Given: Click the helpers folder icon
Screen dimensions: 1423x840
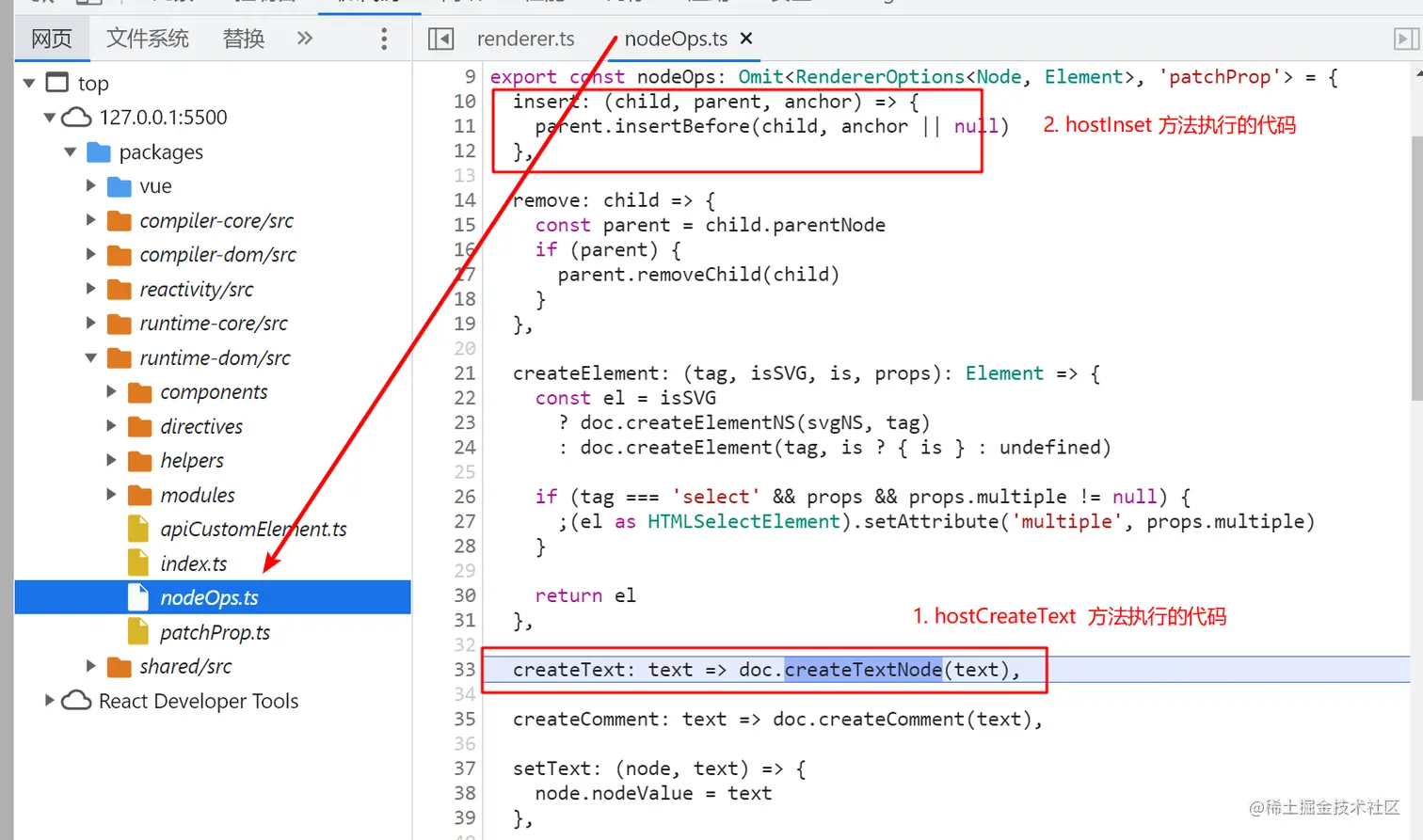Looking at the screenshot, I should (140, 460).
